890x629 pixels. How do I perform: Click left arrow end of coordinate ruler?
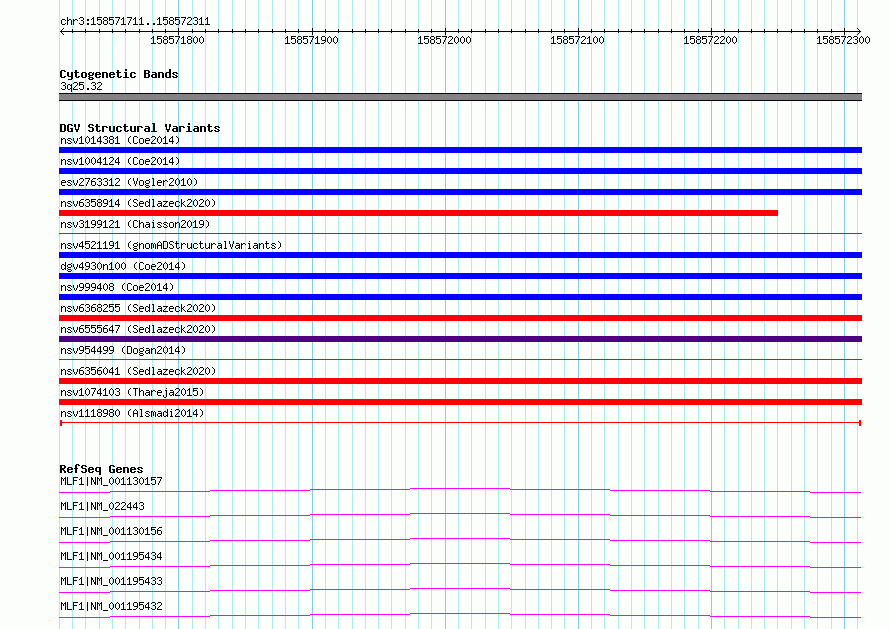click(62, 31)
